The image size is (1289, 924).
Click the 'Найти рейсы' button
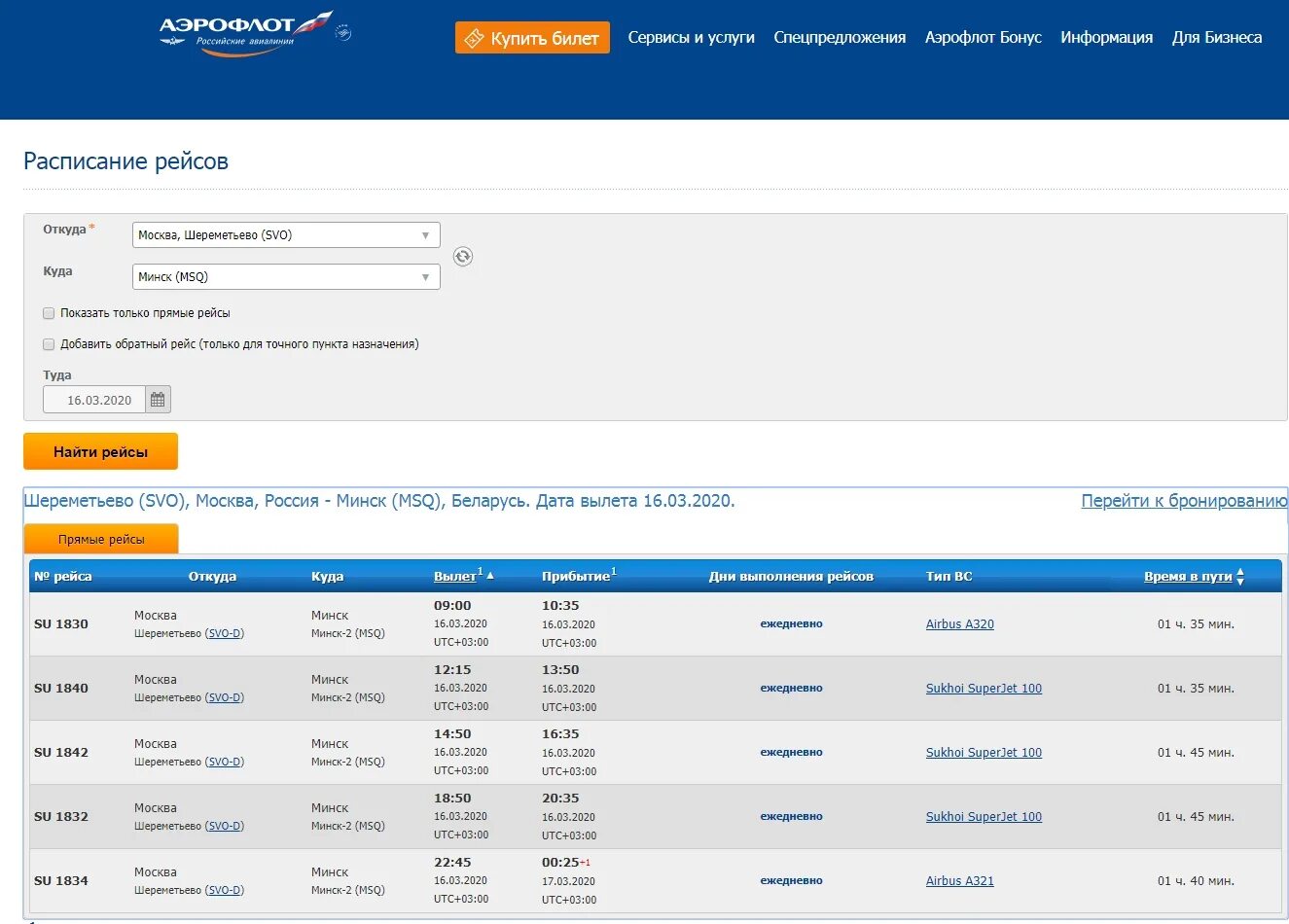point(100,451)
